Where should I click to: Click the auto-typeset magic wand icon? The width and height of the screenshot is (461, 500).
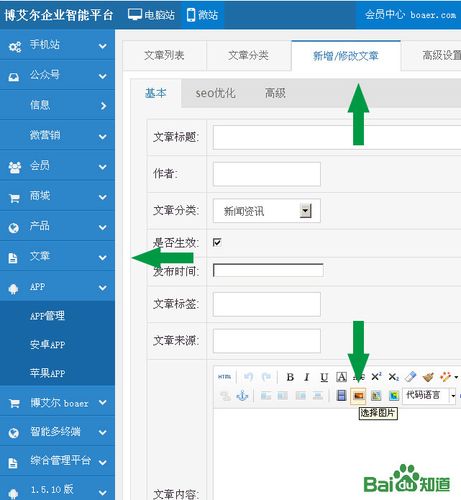tap(445, 377)
